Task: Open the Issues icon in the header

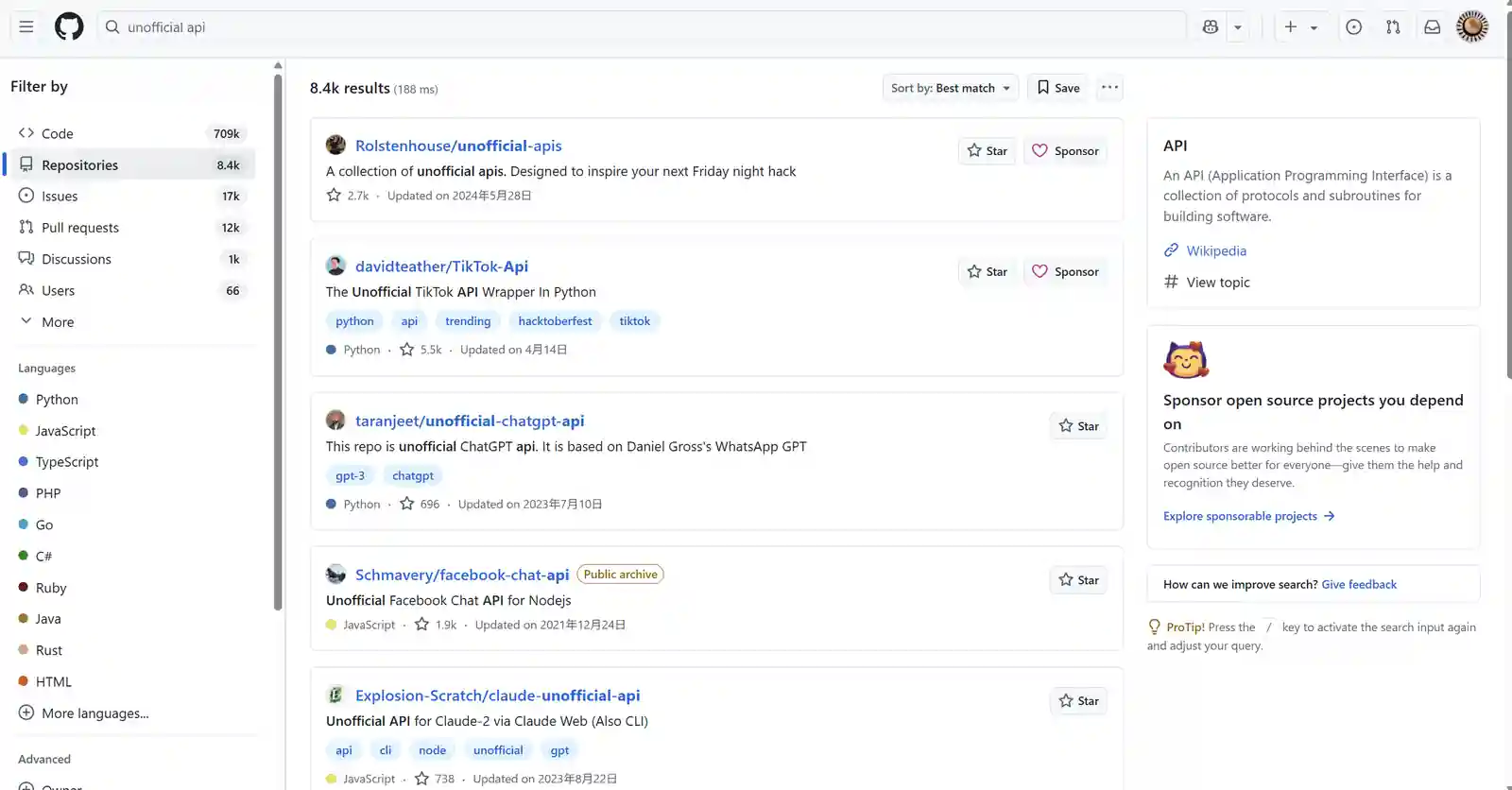Action: [1353, 27]
